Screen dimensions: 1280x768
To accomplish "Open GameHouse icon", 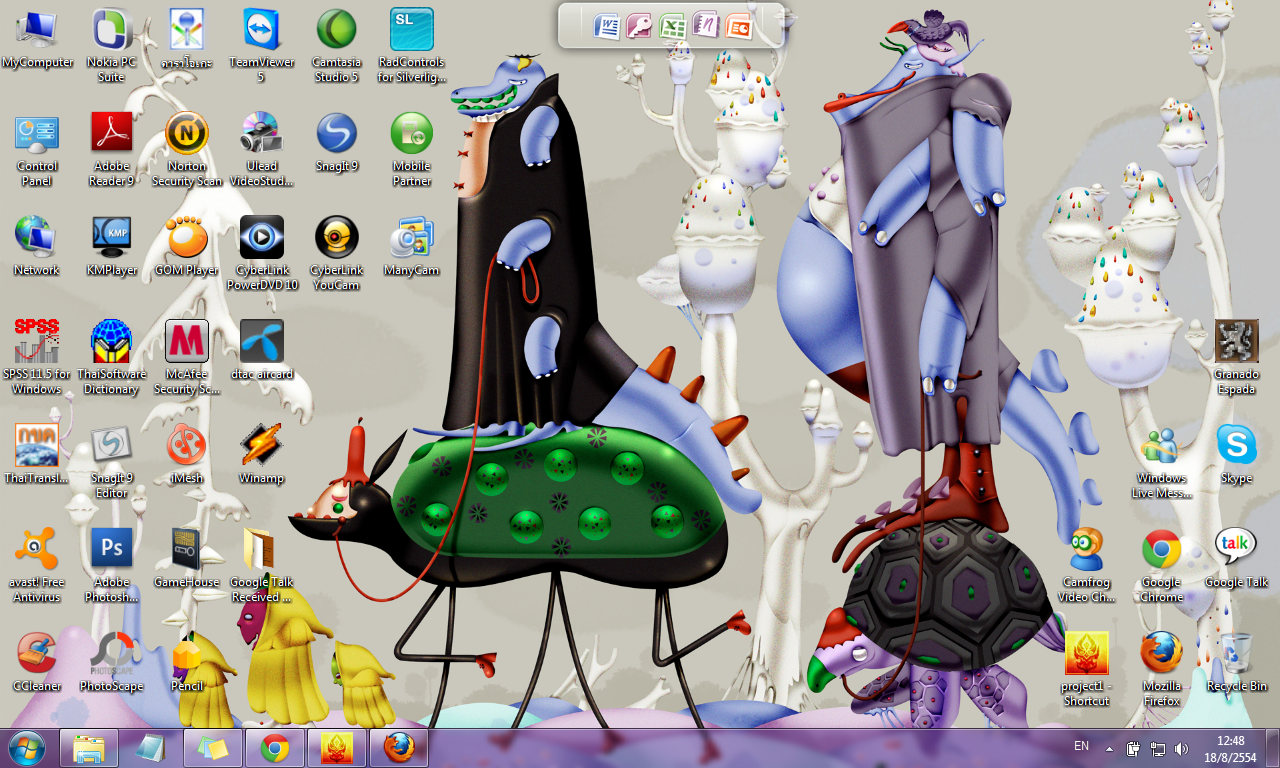I will 187,559.
